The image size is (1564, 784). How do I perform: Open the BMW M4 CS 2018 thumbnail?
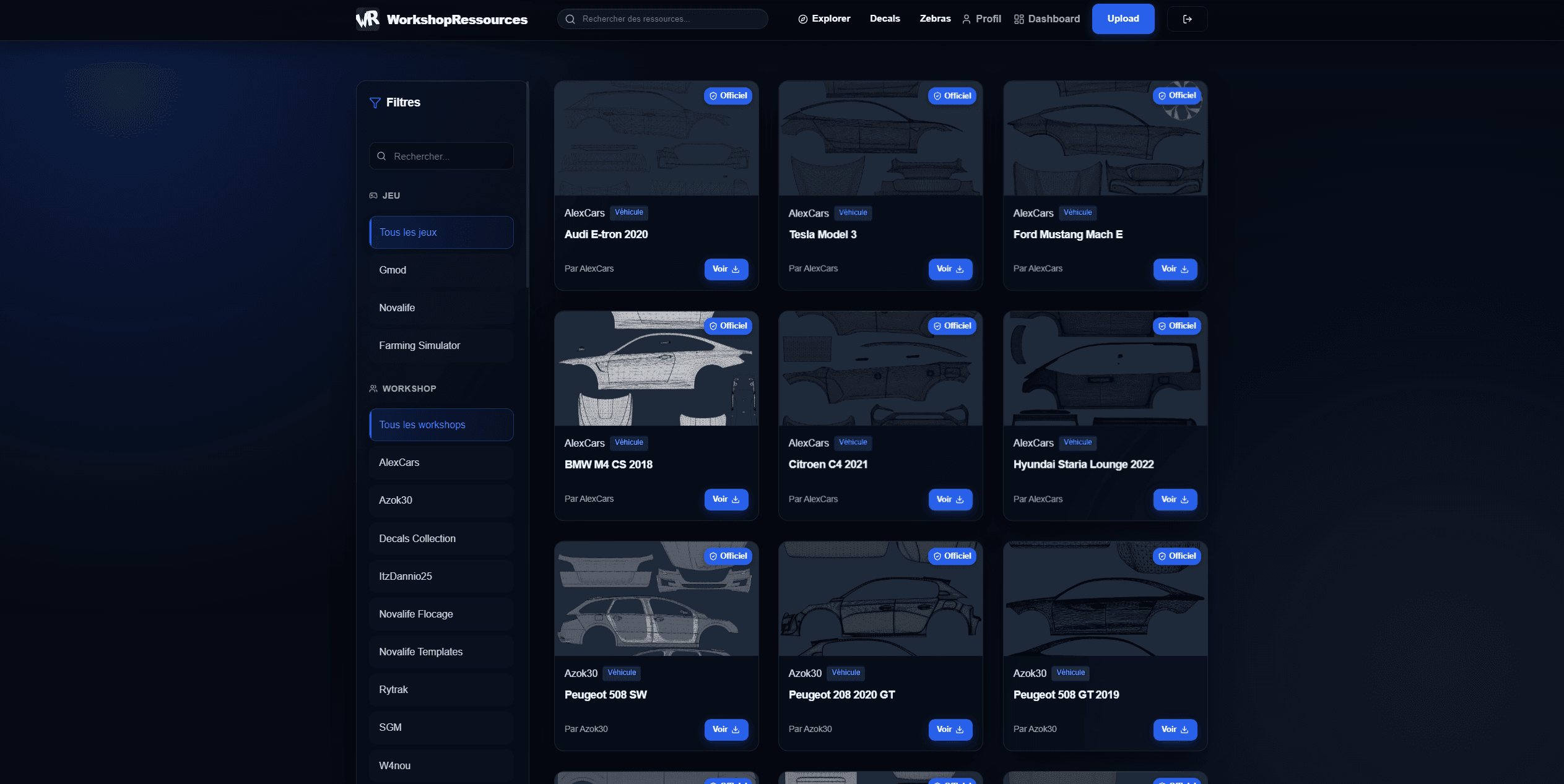click(x=656, y=369)
